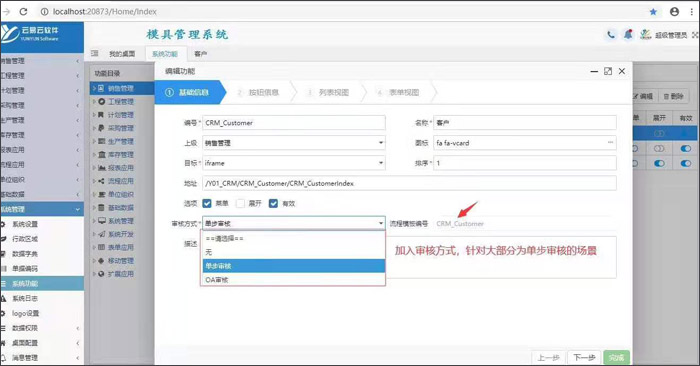Click the green 完成 button
Image resolution: width=700 pixels, height=366 pixels.
(617, 358)
